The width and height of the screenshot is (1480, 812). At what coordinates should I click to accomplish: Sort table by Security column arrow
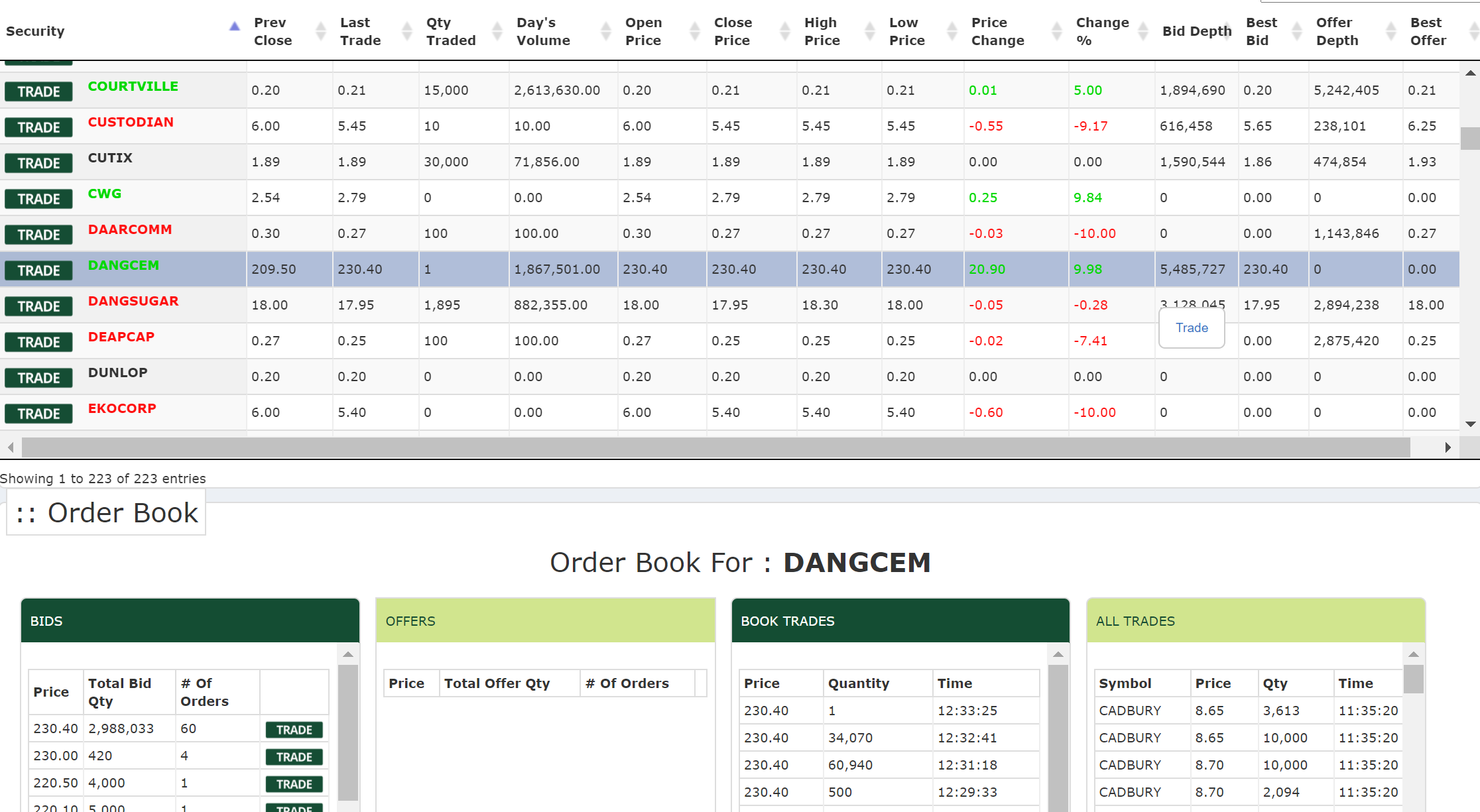234,27
